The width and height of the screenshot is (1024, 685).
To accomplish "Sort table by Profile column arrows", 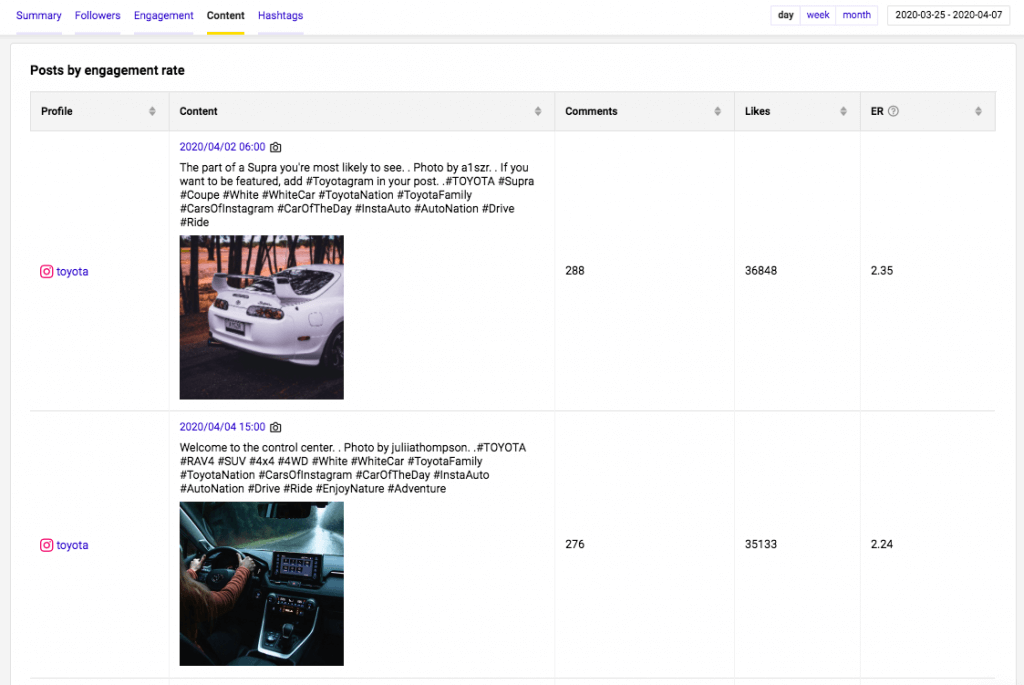I will click(x=152, y=111).
